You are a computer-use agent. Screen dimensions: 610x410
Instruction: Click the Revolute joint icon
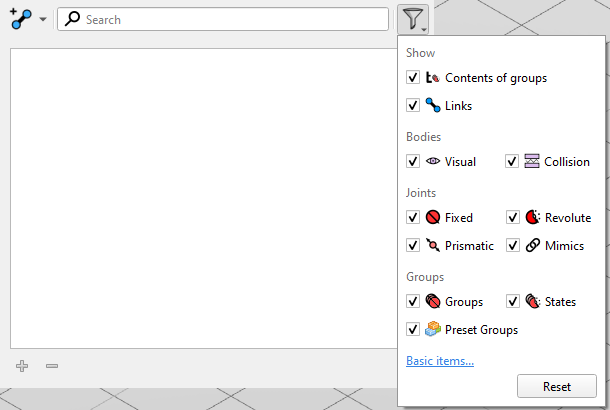[533, 217]
